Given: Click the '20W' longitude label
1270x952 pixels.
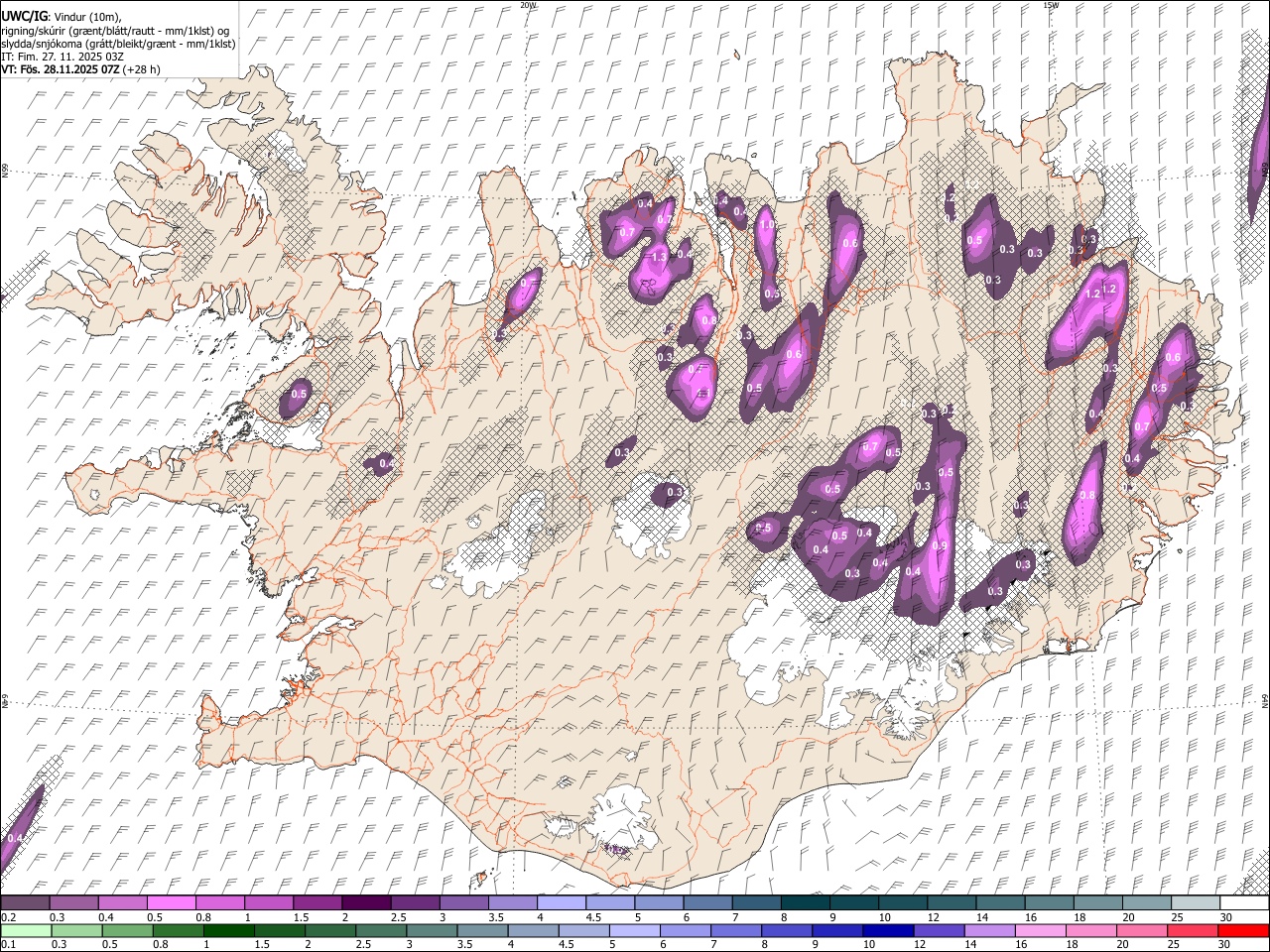Looking at the screenshot, I should pyautogui.click(x=528, y=5).
